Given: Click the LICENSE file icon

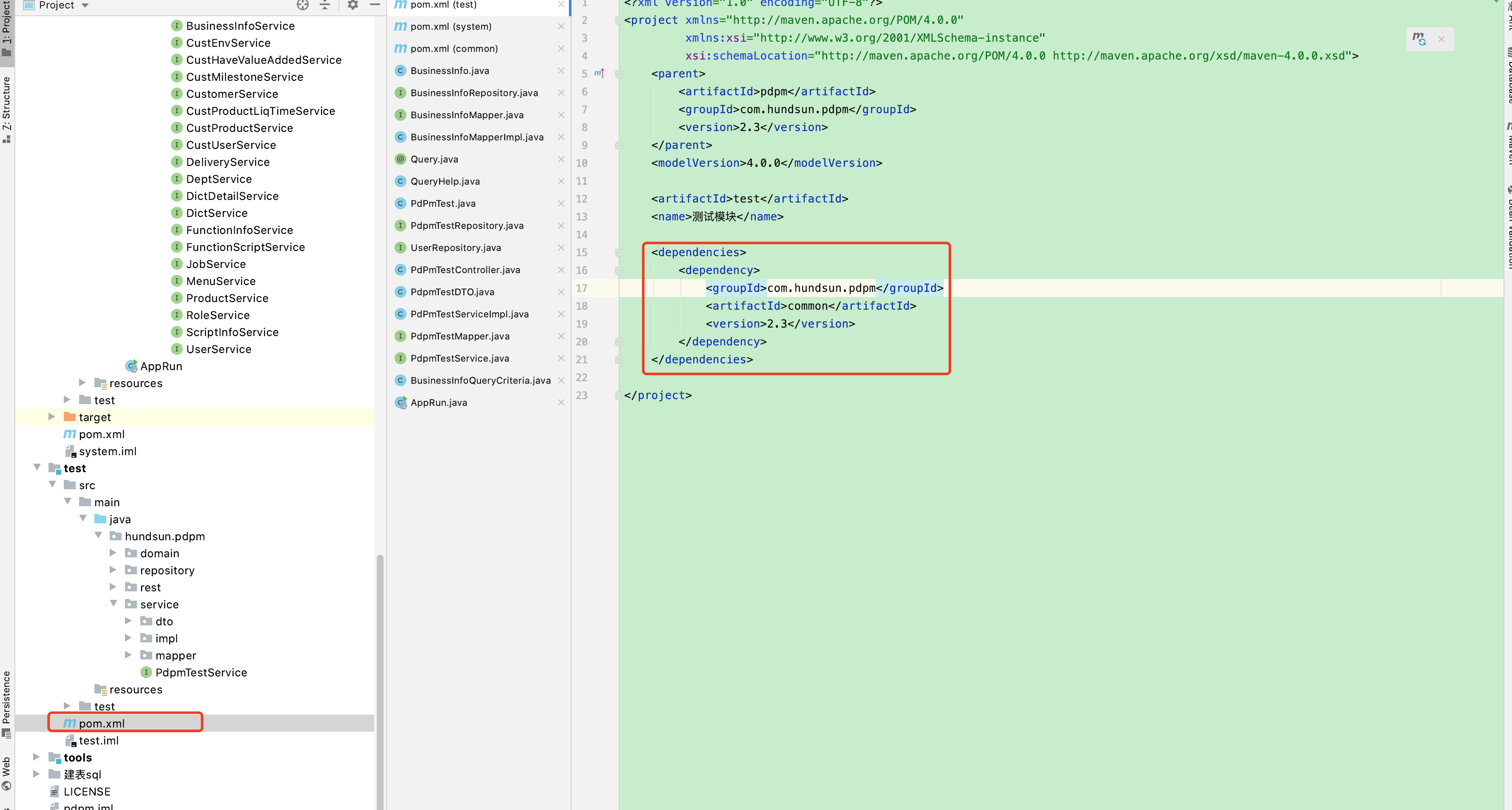Looking at the screenshot, I should coord(54,791).
